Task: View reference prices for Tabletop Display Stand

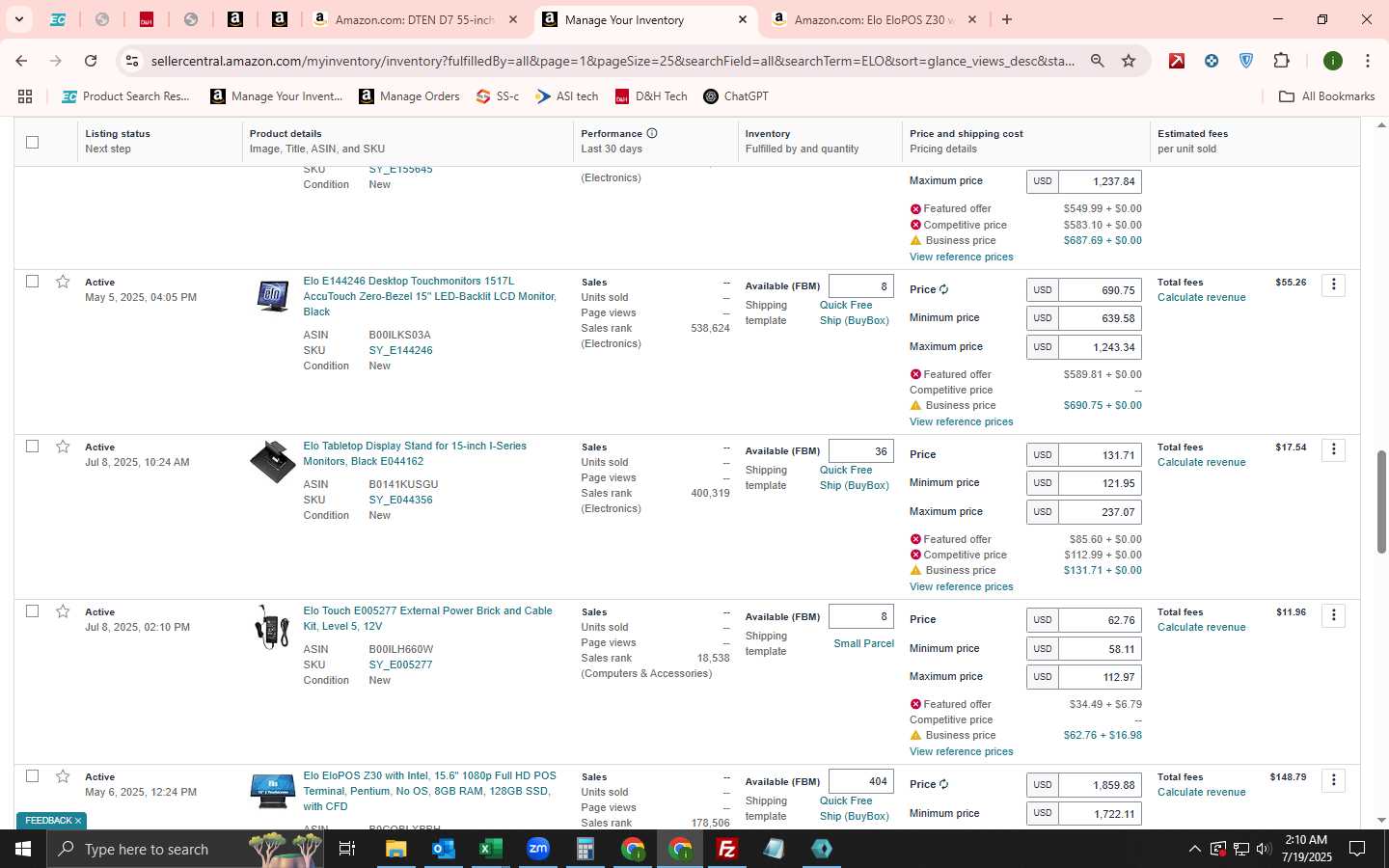Action: pos(961,586)
